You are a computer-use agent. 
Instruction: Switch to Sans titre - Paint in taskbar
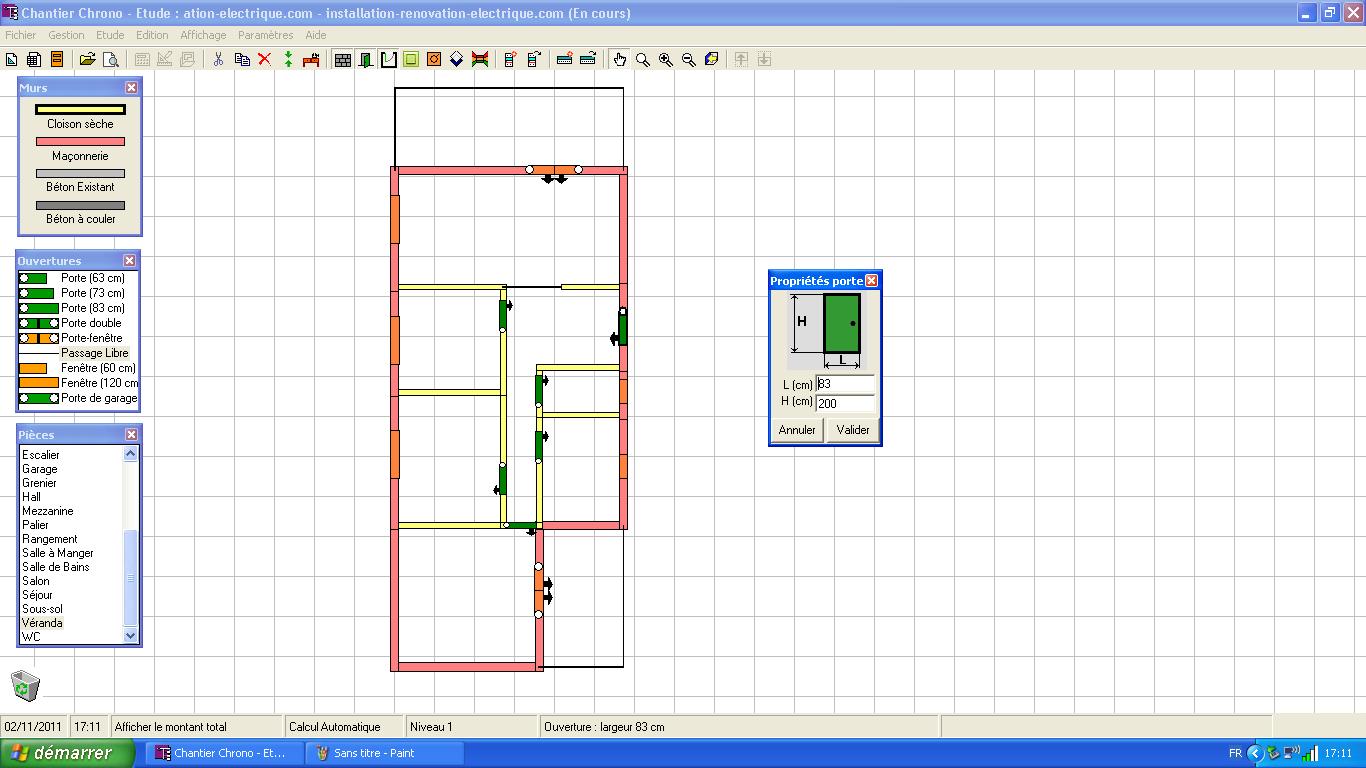coord(386,753)
